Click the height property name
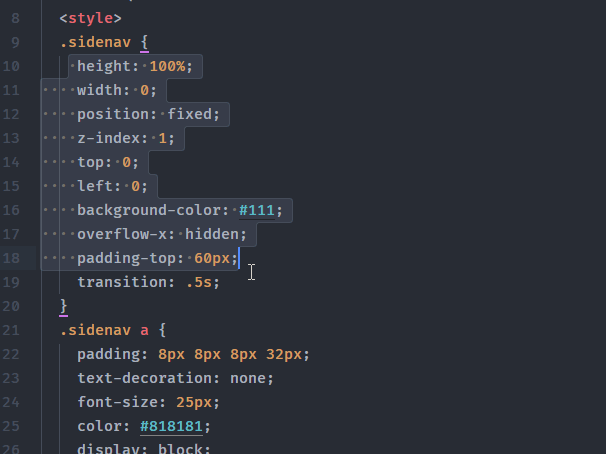The width and height of the screenshot is (606, 454). pyautogui.click(x=106, y=66)
